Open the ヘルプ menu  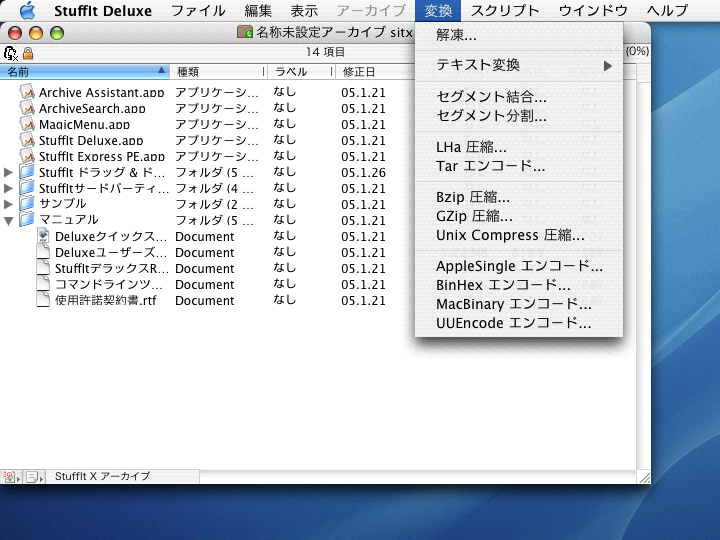coord(667,11)
